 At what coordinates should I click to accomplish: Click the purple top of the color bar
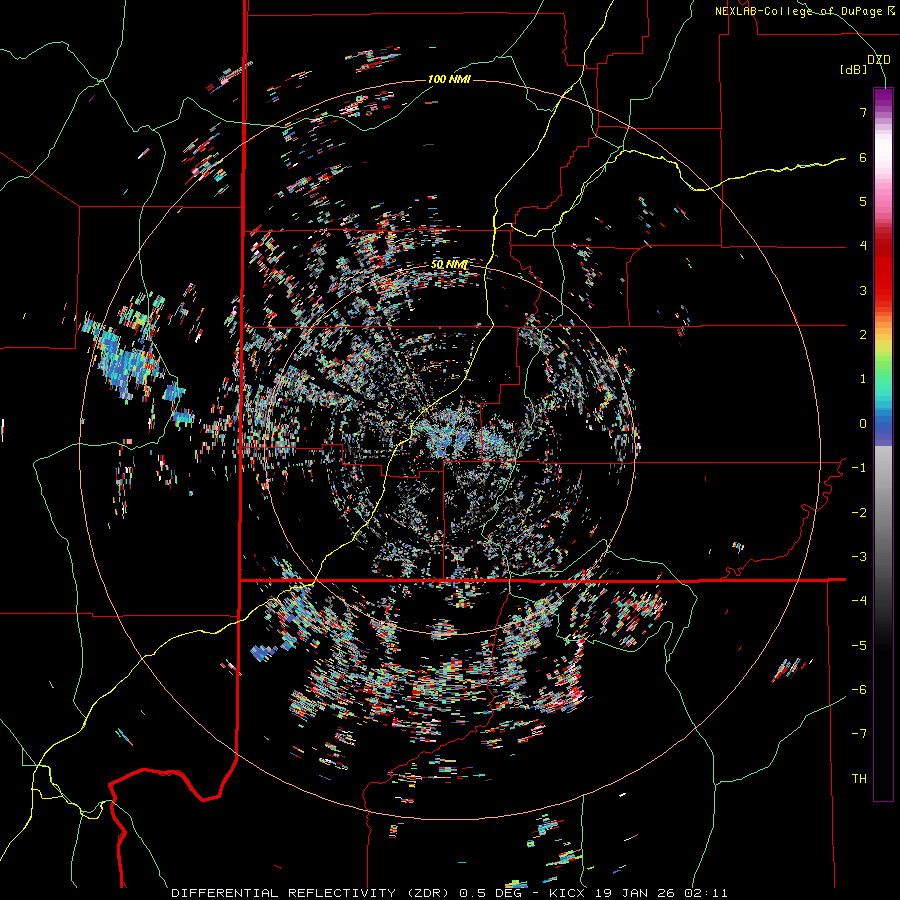click(x=883, y=99)
